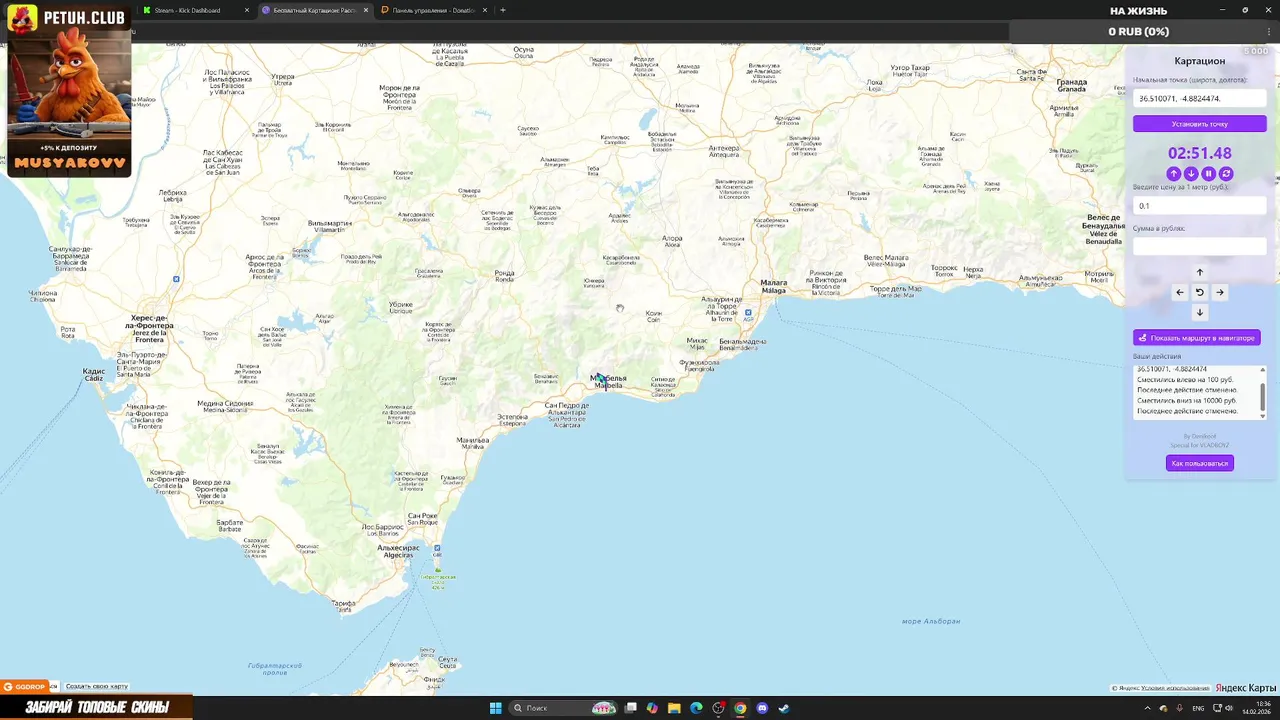Move the map point right with arrow
Viewport: 1280px width, 720px height.
click(1220, 292)
